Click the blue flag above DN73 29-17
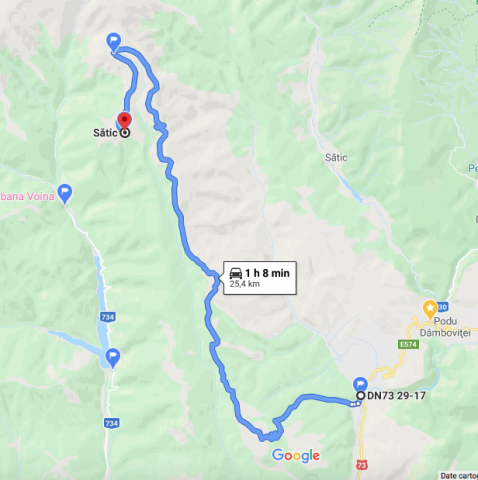Image resolution: width=478 pixels, height=480 pixels. (360, 385)
